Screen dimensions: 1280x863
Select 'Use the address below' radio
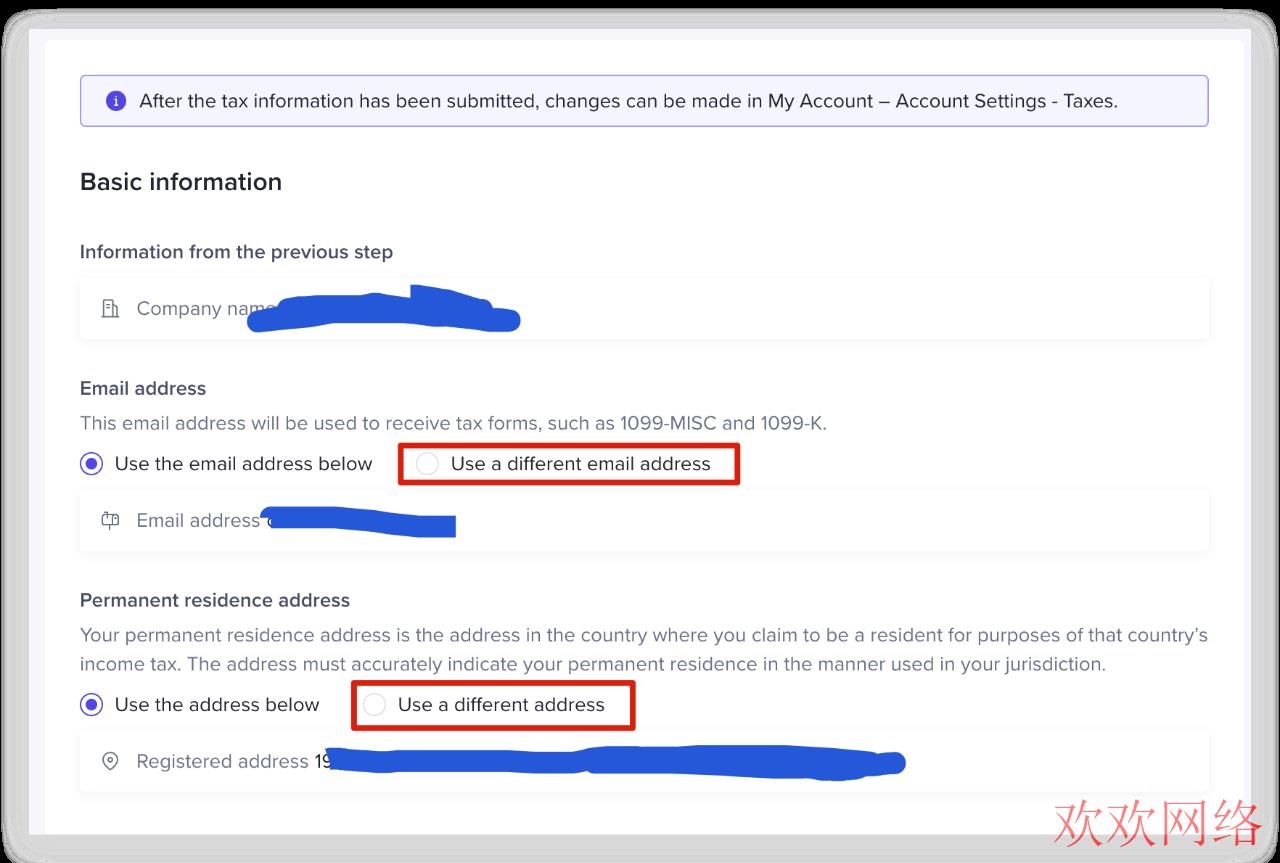(91, 705)
